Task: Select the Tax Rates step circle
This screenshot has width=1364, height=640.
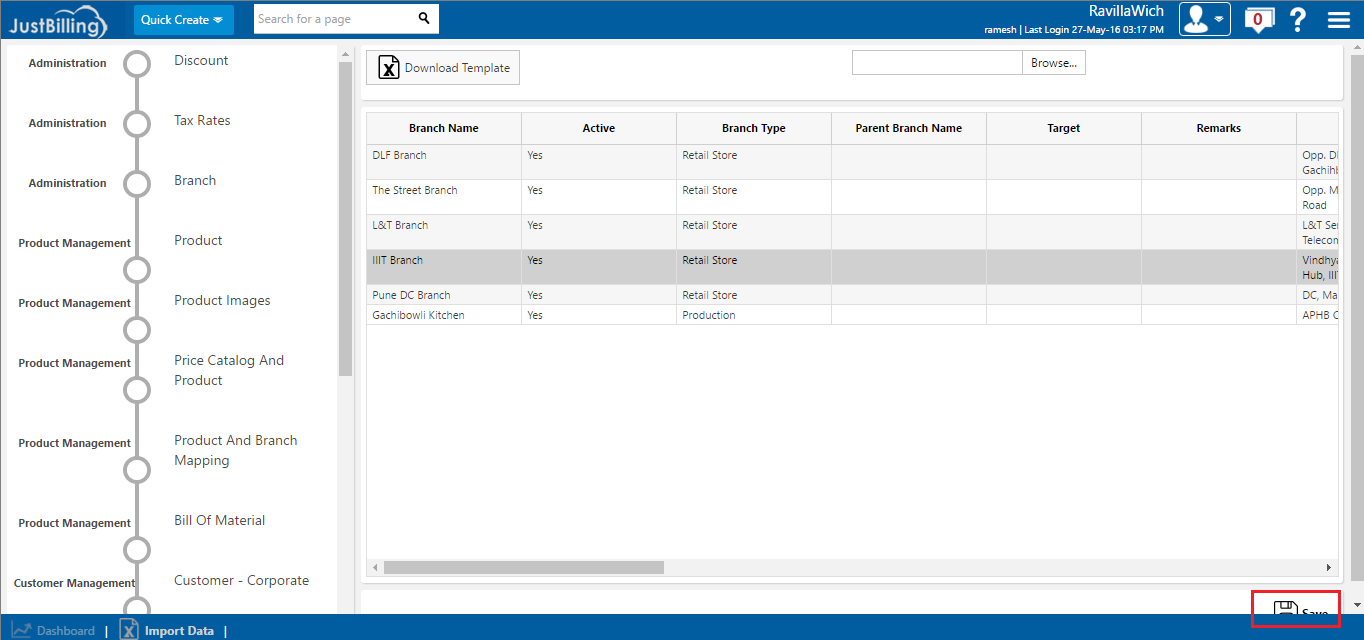Action: (137, 124)
